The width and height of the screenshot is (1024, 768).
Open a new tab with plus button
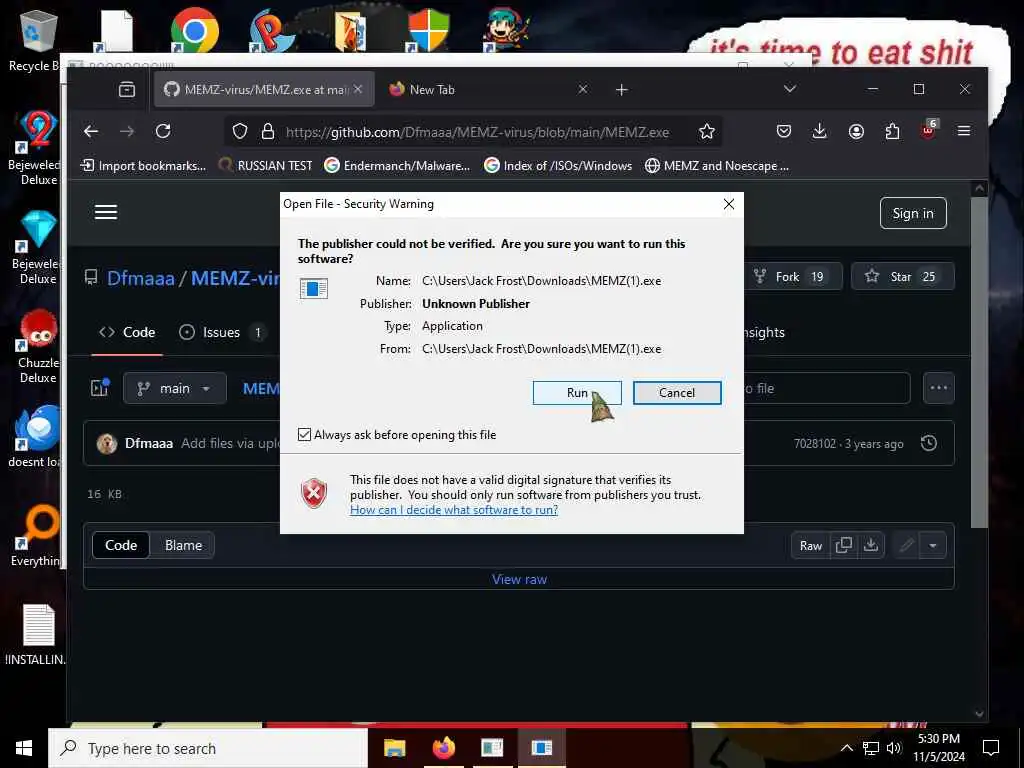(x=622, y=89)
